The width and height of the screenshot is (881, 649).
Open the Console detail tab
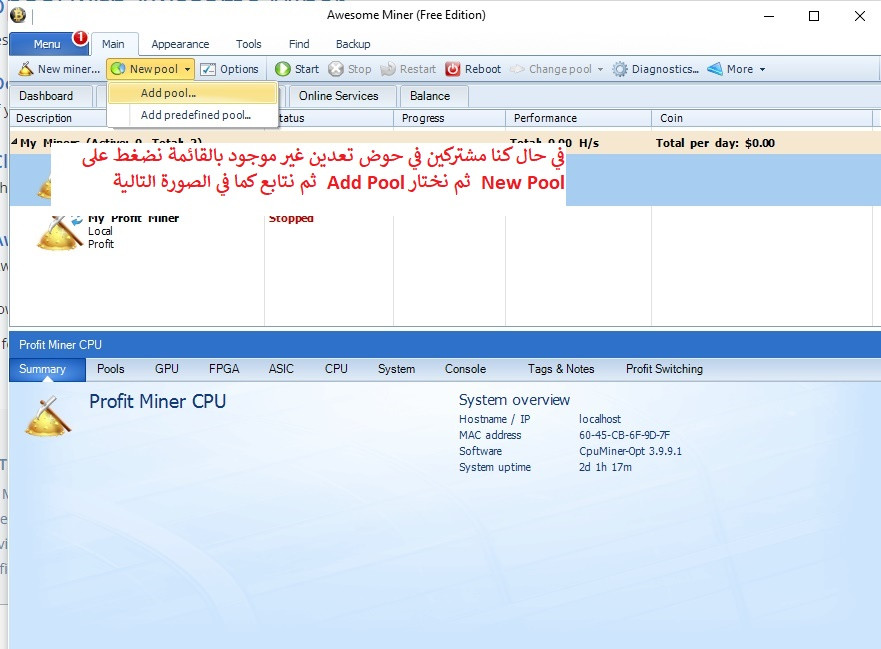(465, 369)
